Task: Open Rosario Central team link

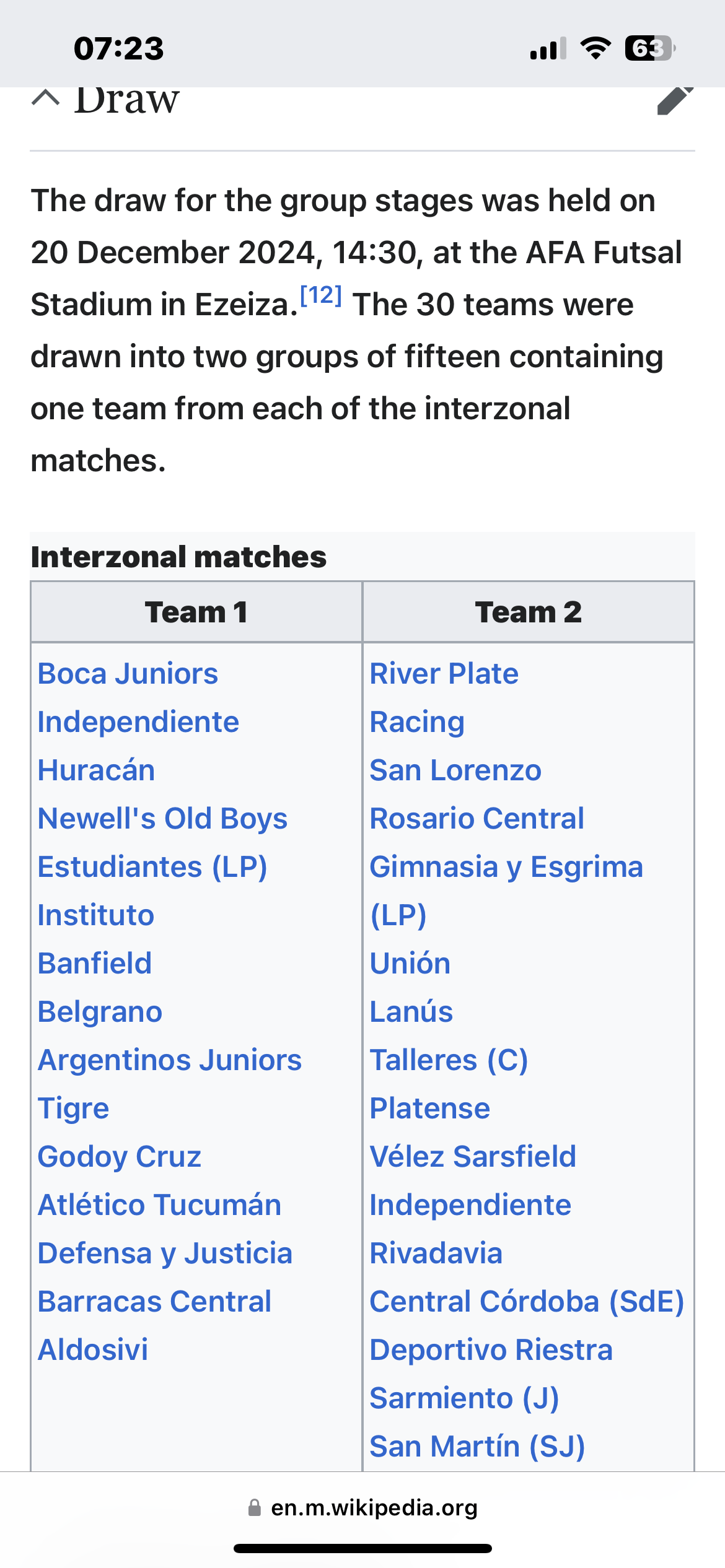Action: pos(477,819)
